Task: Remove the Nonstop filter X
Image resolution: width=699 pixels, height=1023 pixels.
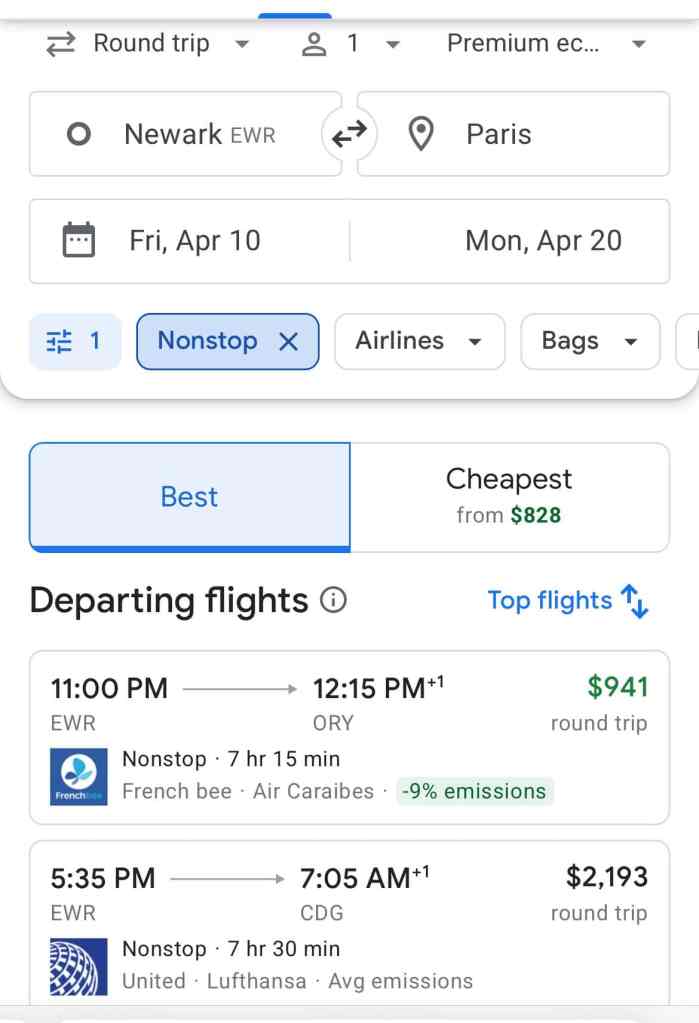Action: click(288, 342)
